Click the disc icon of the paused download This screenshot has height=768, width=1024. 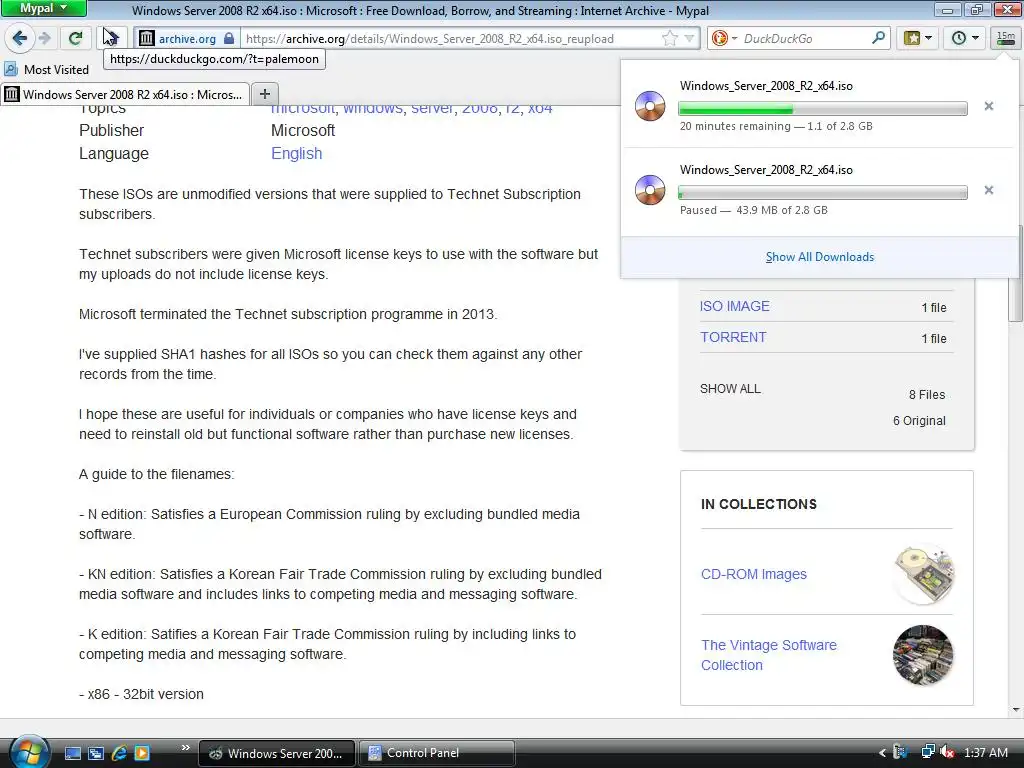tap(650, 190)
